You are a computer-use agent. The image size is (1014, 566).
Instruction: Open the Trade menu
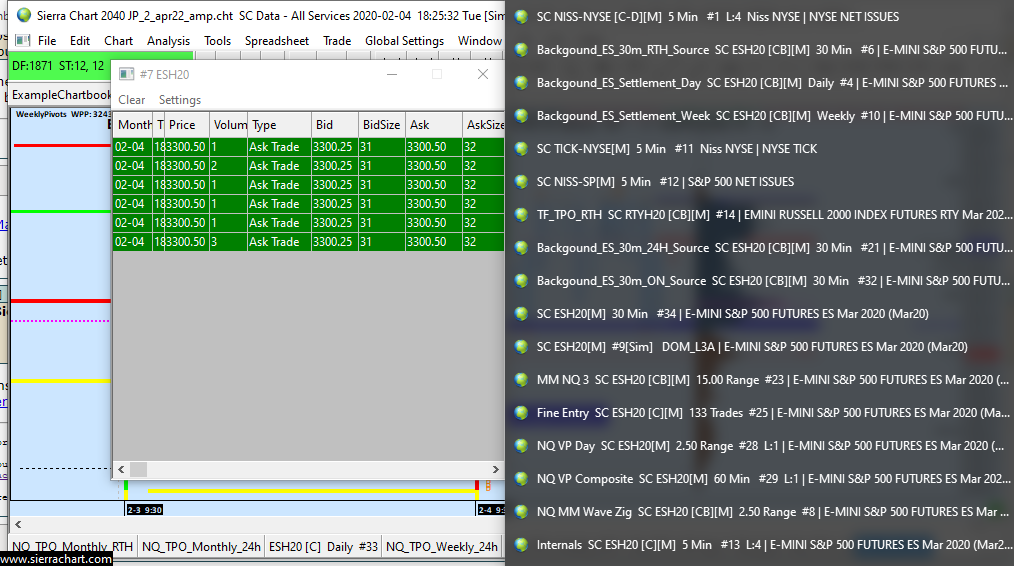(337, 41)
